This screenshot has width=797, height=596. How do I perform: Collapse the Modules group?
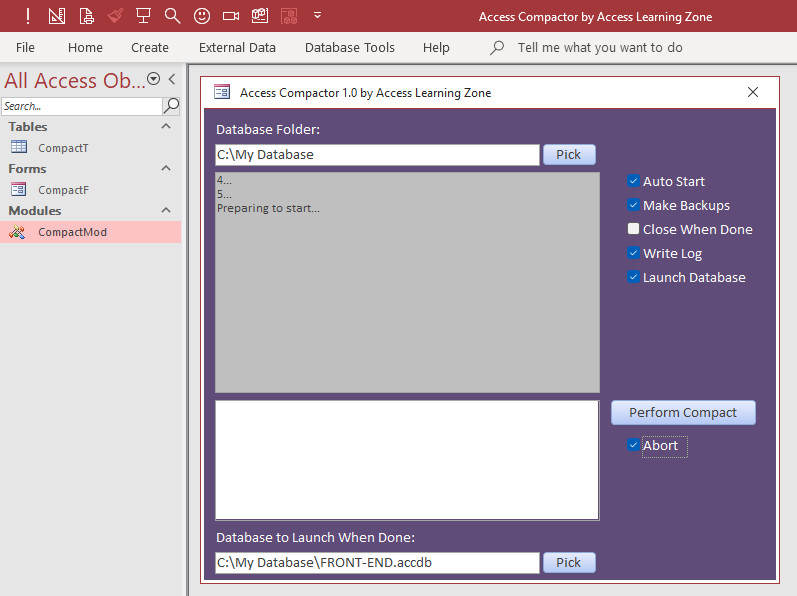(x=166, y=211)
